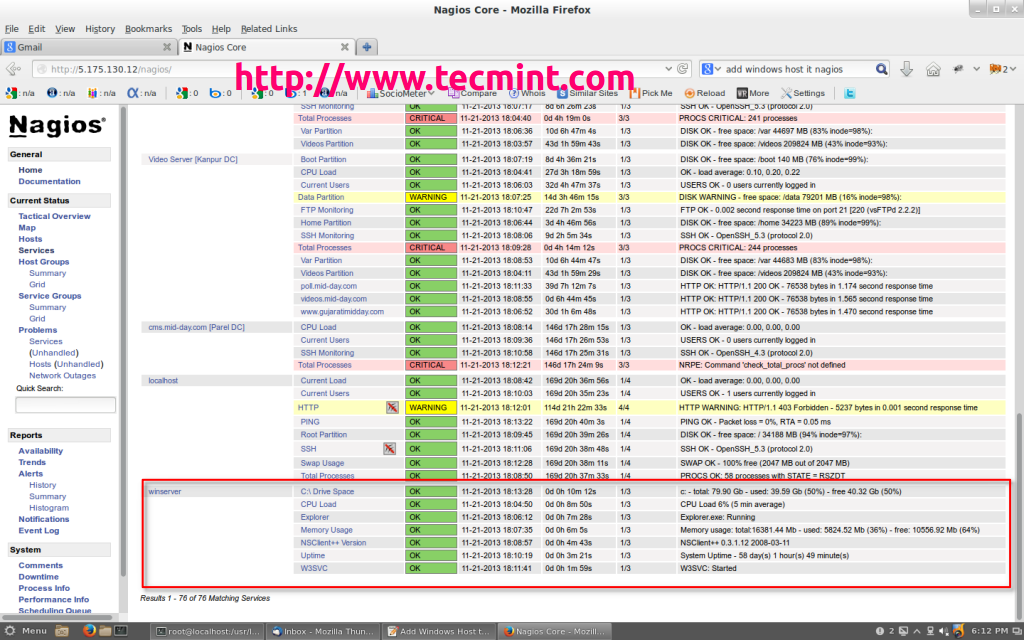Open the History menu

100,29
